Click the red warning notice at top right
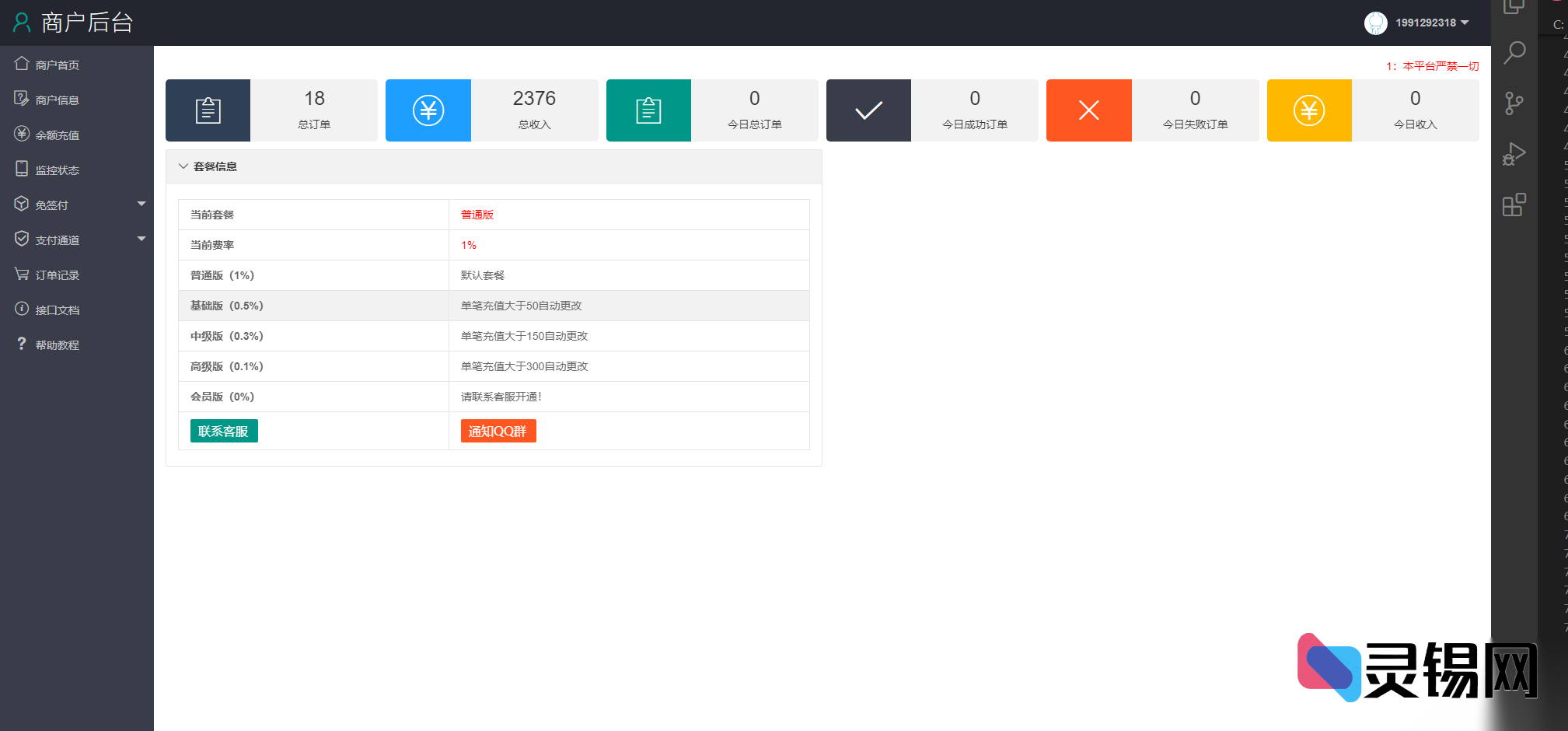This screenshot has height=731, width=1568. 1433,66
